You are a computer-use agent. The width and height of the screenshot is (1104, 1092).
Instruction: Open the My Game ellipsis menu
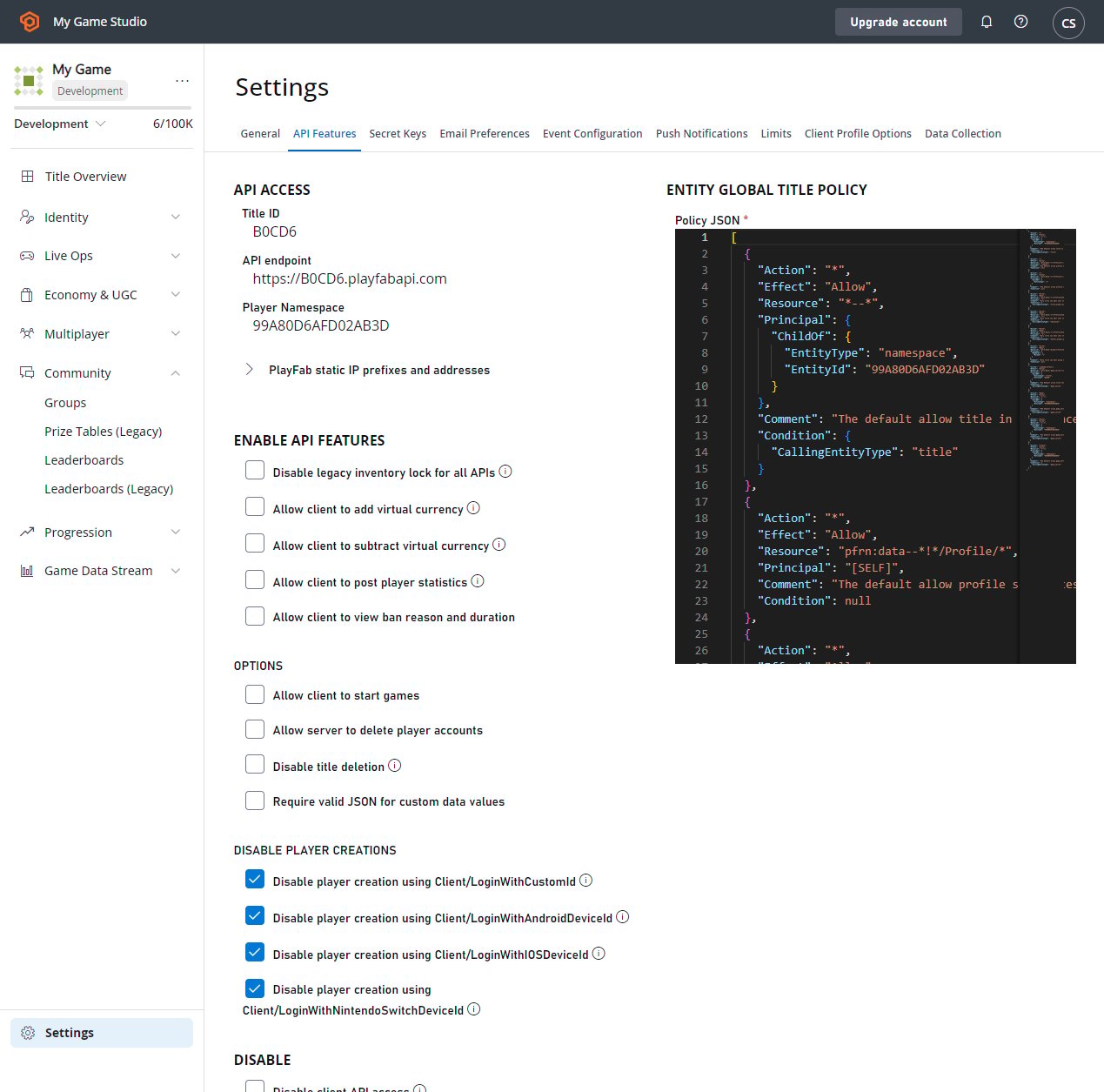(x=182, y=80)
